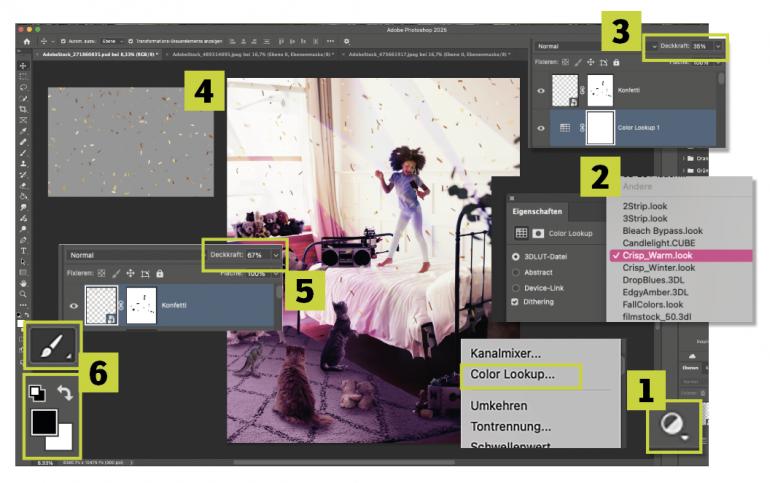The width and height of the screenshot is (770, 483).
Task: Open the Deckkraft 35% dropdown arrow
Action: tap(718, 46)
